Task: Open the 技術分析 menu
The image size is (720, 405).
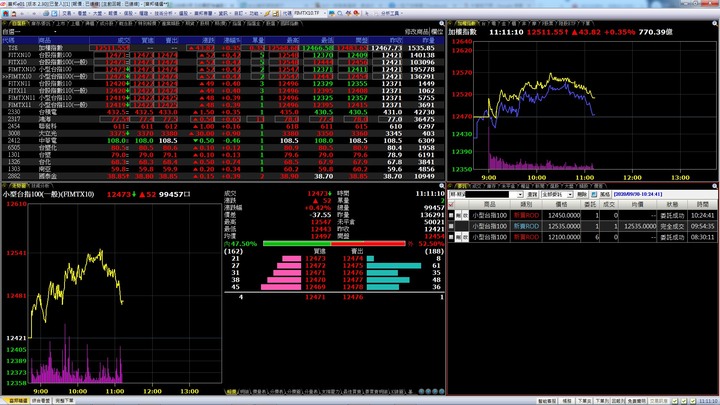Action: coord(164,13)
